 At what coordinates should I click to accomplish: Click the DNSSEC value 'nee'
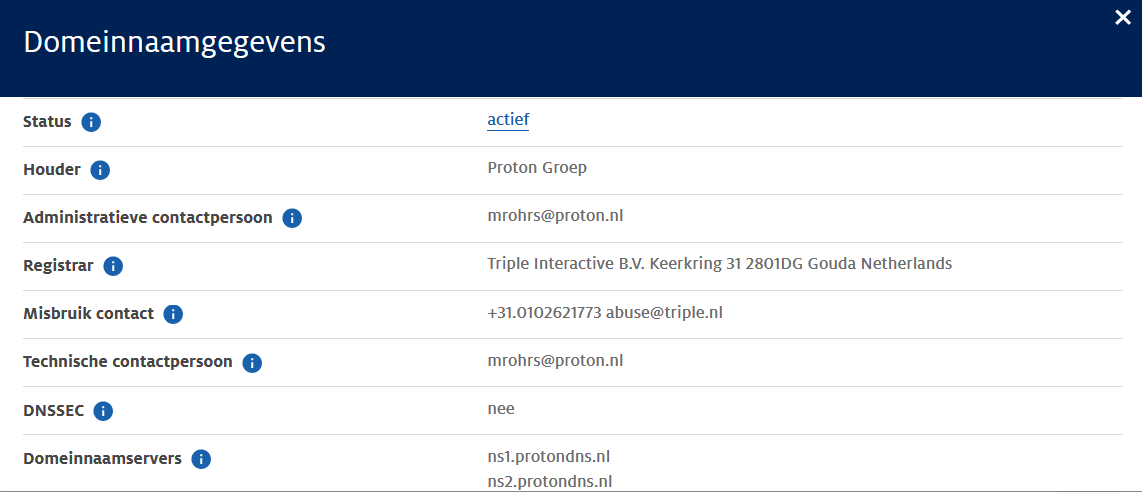coord(501,408)
